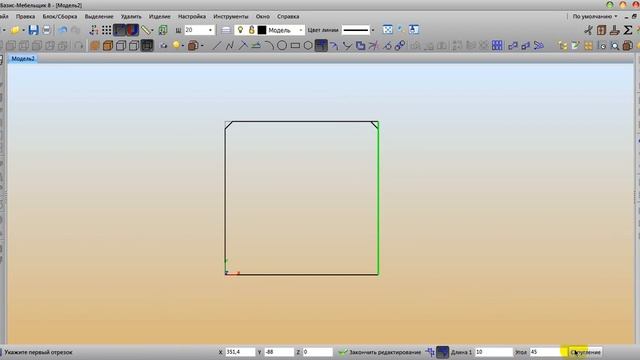Click the scissors cutting icon in top right

pos(588,30)
